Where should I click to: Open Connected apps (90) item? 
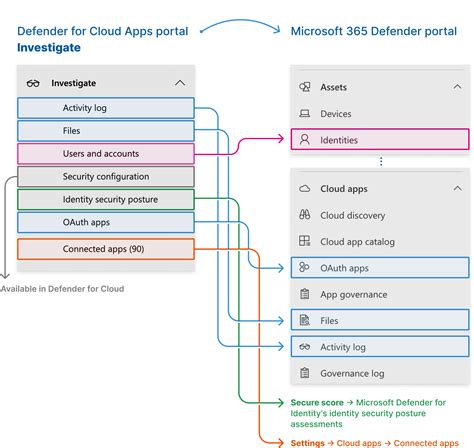click(x=106, y=249)
